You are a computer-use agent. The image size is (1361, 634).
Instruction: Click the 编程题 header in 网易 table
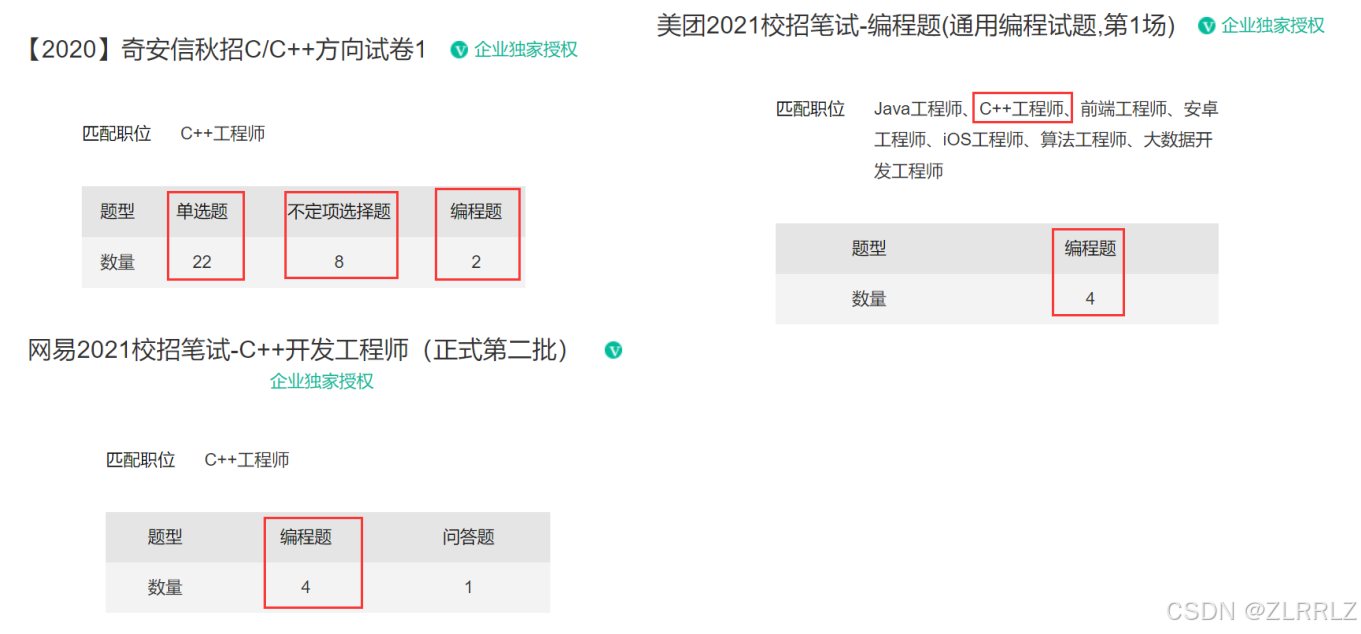306,537
